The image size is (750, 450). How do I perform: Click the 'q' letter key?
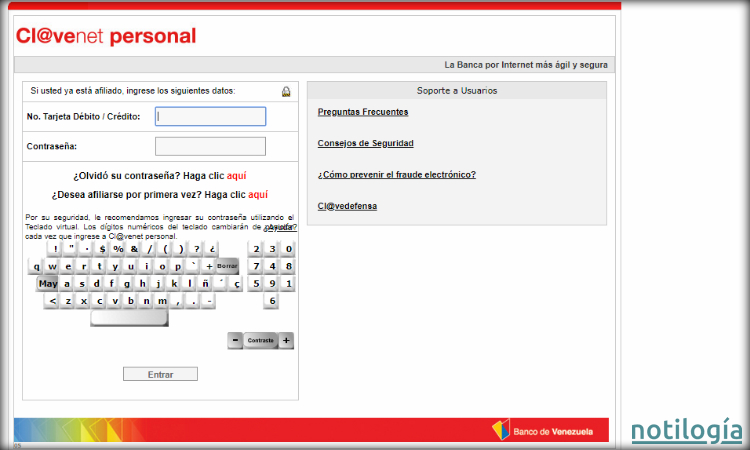(x=36, y=266)
